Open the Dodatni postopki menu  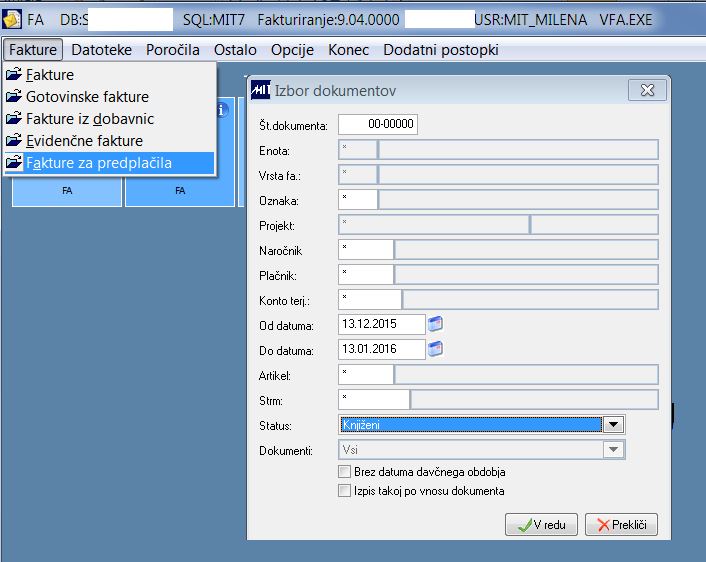pos(441,50)
